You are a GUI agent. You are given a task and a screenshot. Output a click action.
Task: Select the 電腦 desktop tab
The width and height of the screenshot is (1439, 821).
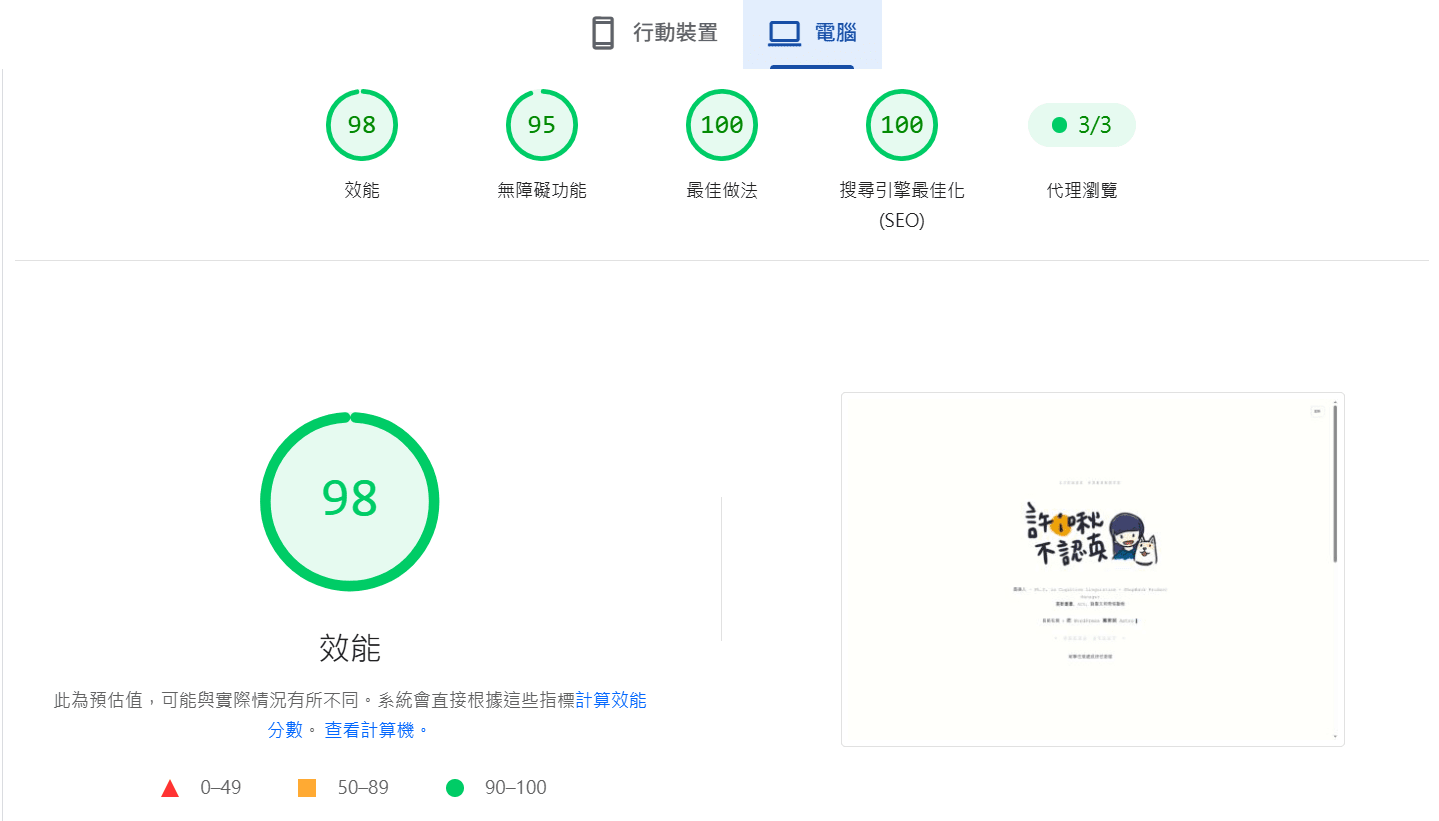click(x=812, y=33)
